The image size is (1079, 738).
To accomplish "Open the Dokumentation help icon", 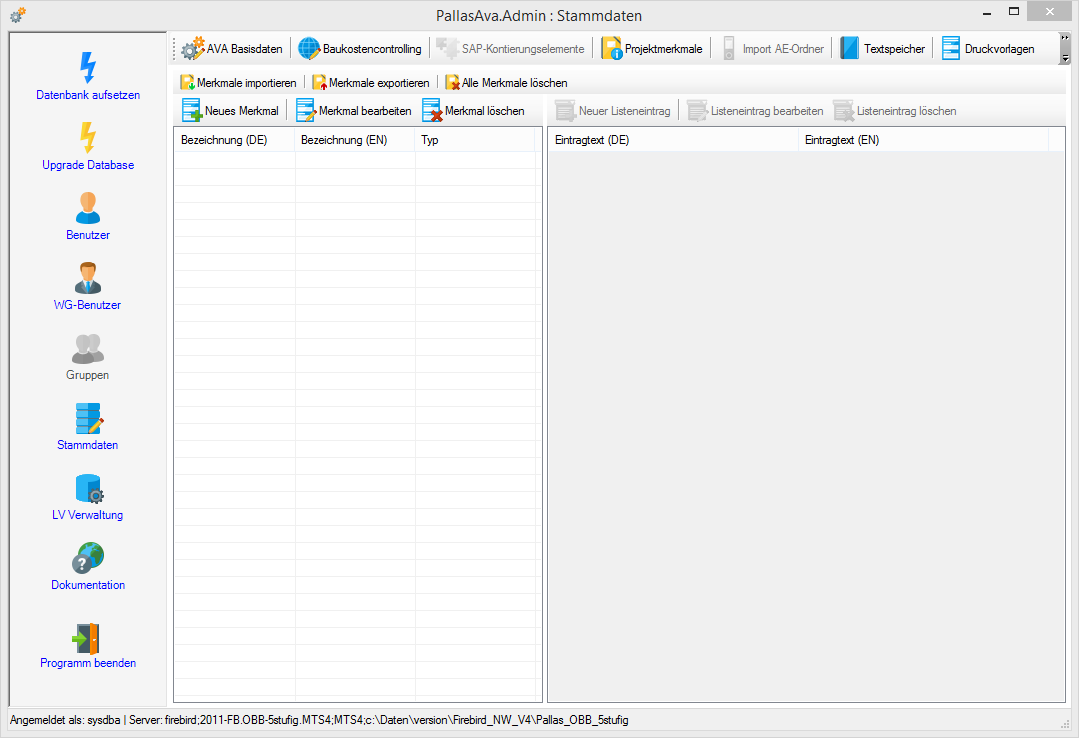I will tap(87, 558).
